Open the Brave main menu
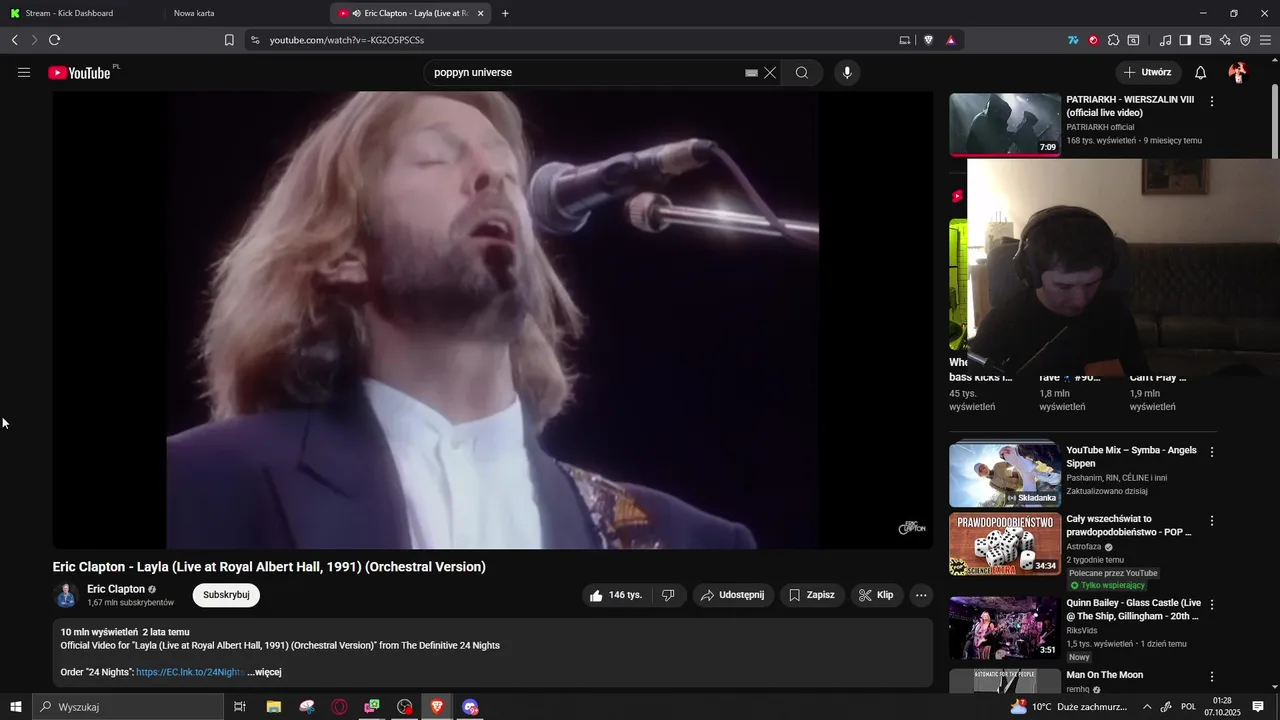Screen dimensions: 1280x720 point(1265,40)
